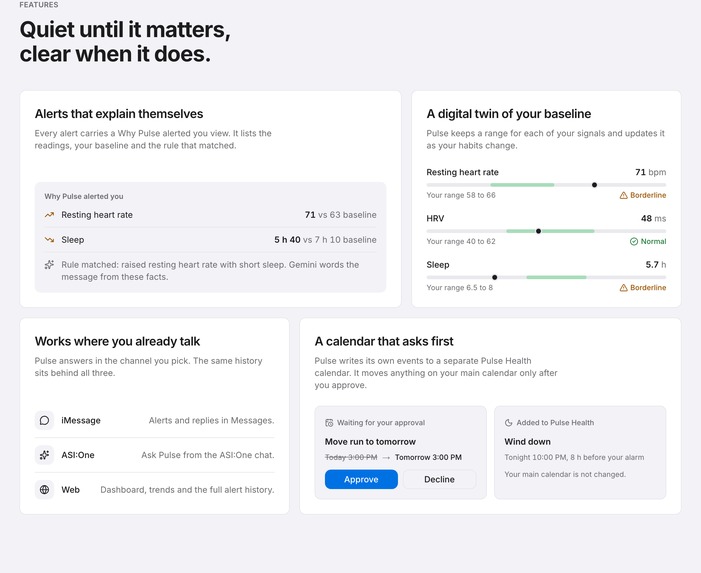
Task: Click the falling trend icon beside Sleep
Action: point(49,240)
